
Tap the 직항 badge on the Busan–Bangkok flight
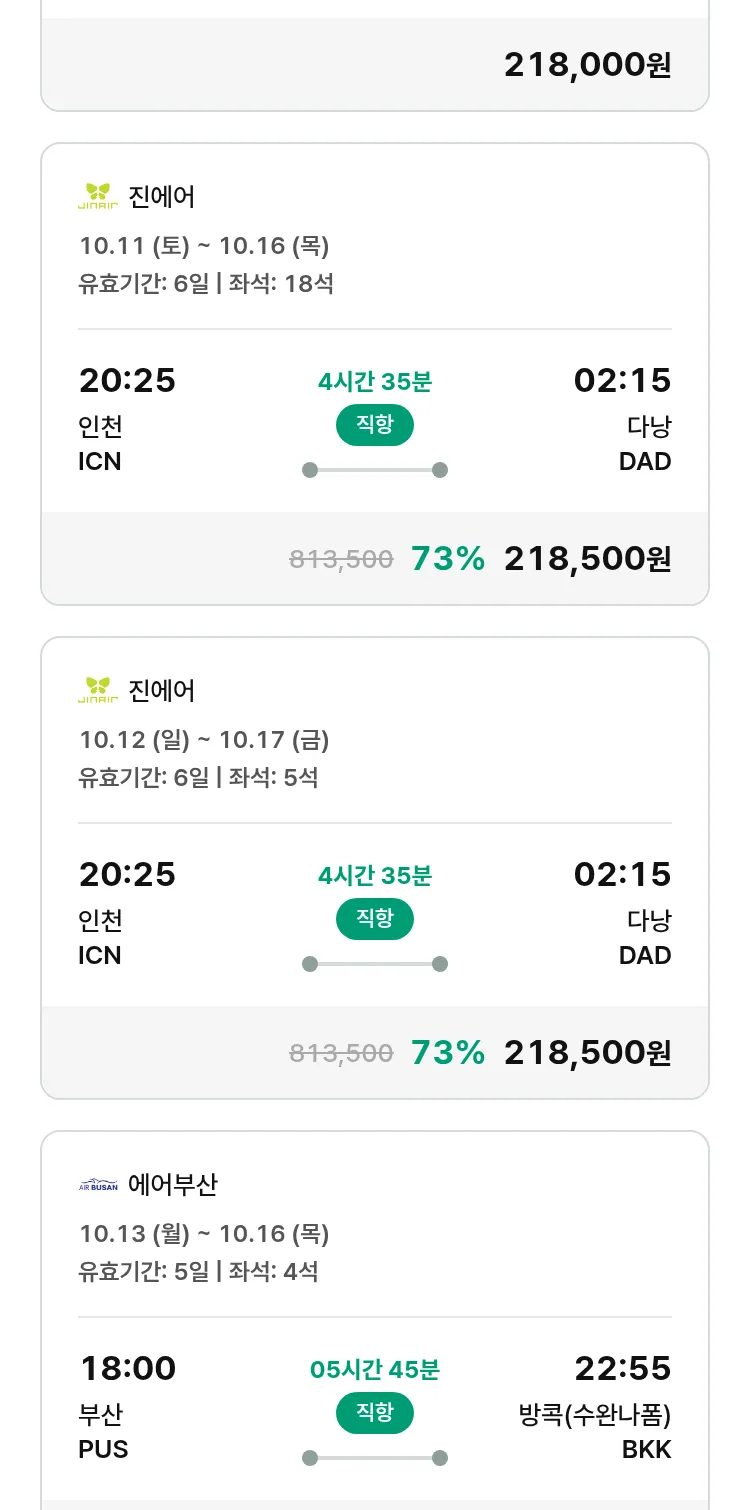point(374,1413)
